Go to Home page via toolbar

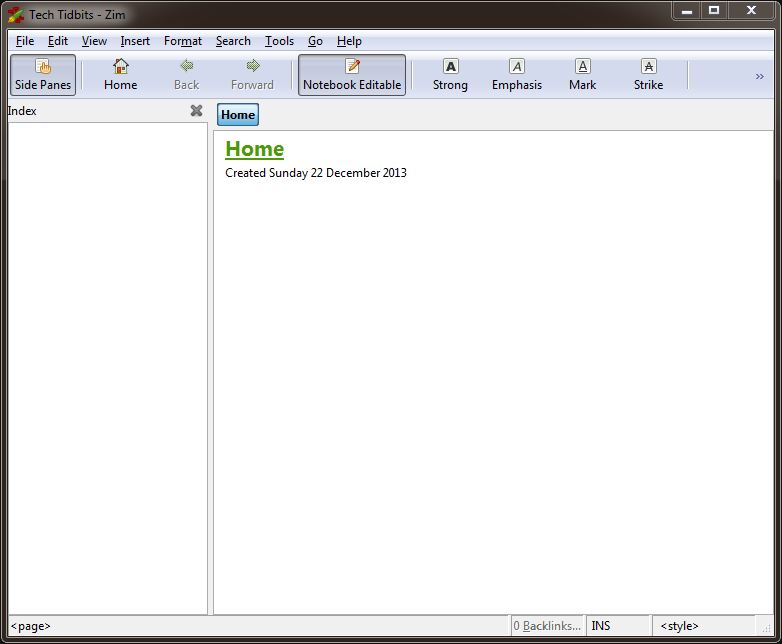point(121,75)
